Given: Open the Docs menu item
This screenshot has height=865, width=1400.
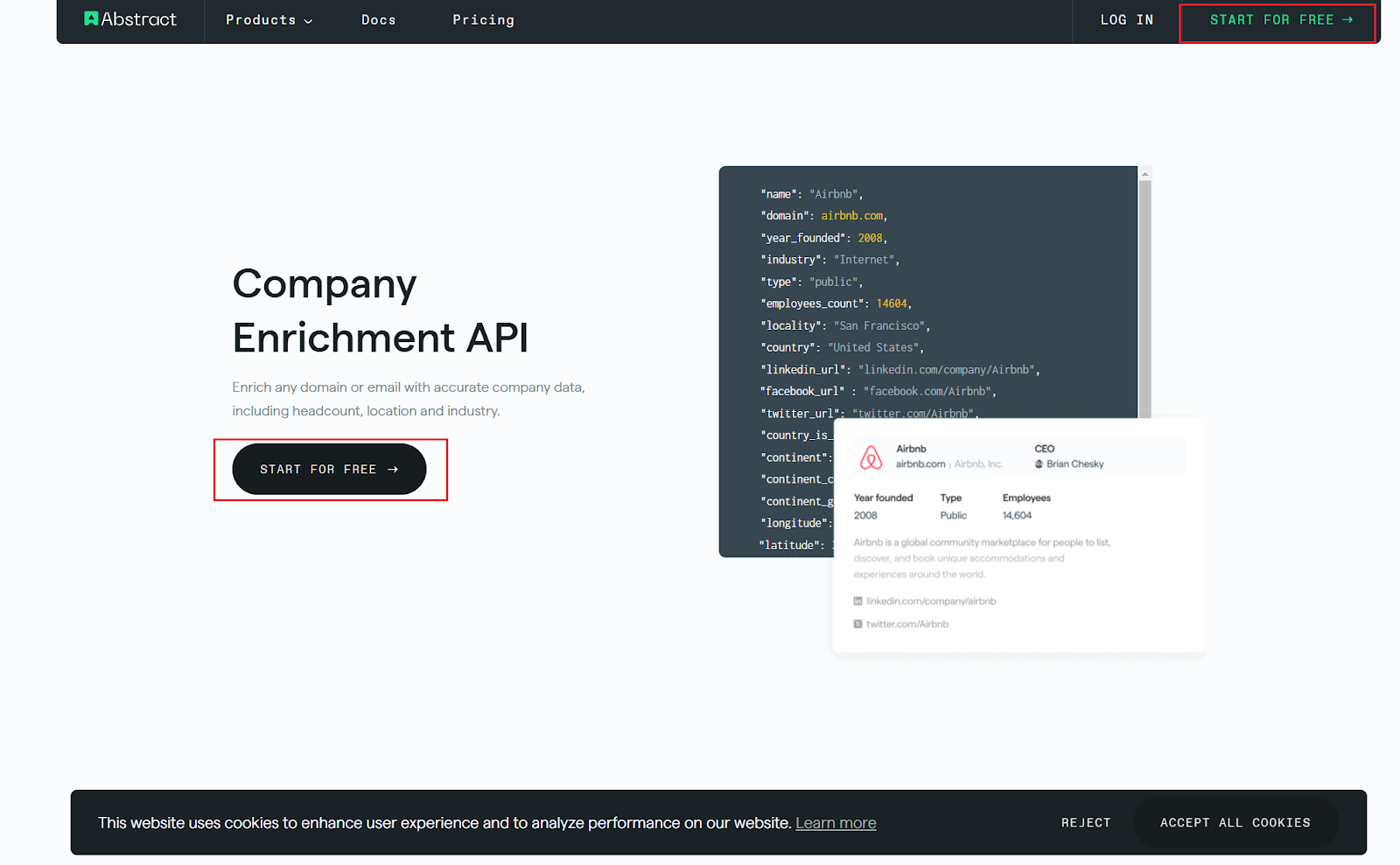Looking at the screenshot, I should pyautogui.click(x=378, y=19).
